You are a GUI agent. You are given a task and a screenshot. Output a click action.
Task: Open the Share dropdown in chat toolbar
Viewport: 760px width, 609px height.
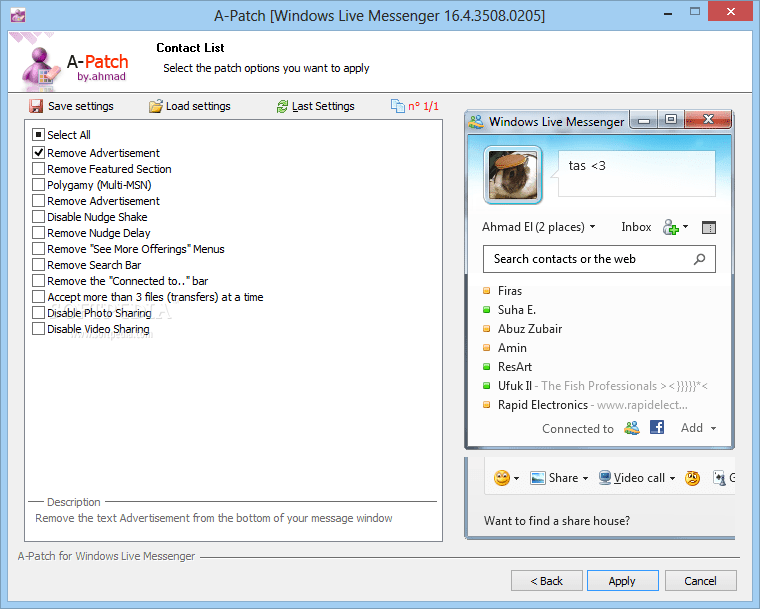[x=586, y=479]
